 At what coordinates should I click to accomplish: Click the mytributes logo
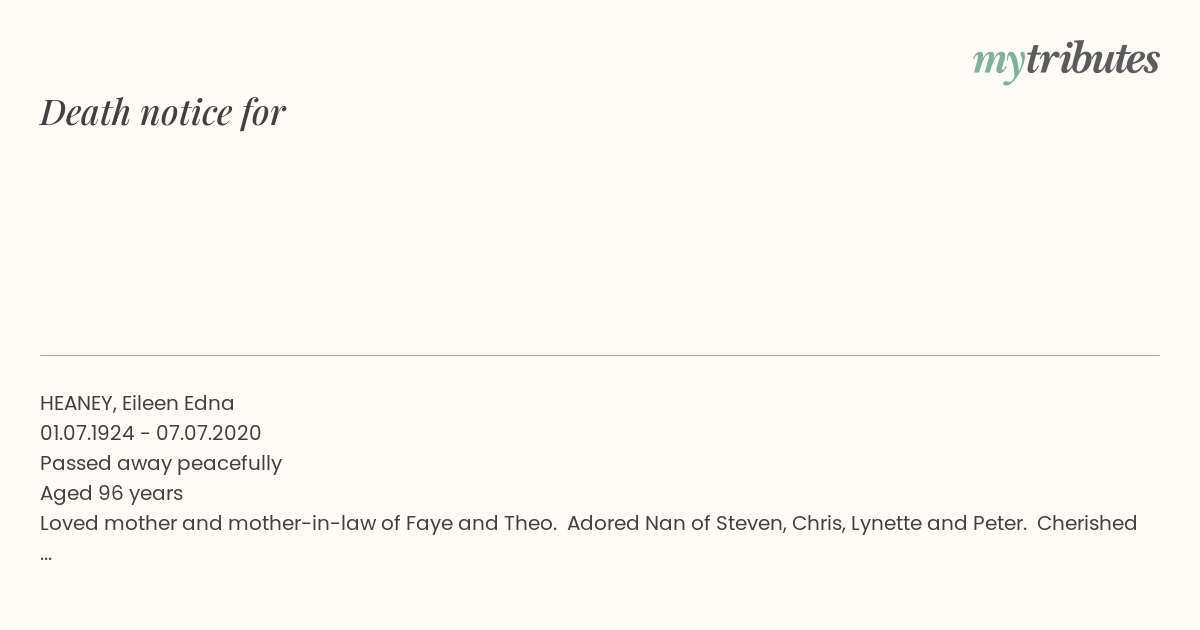1066,61
